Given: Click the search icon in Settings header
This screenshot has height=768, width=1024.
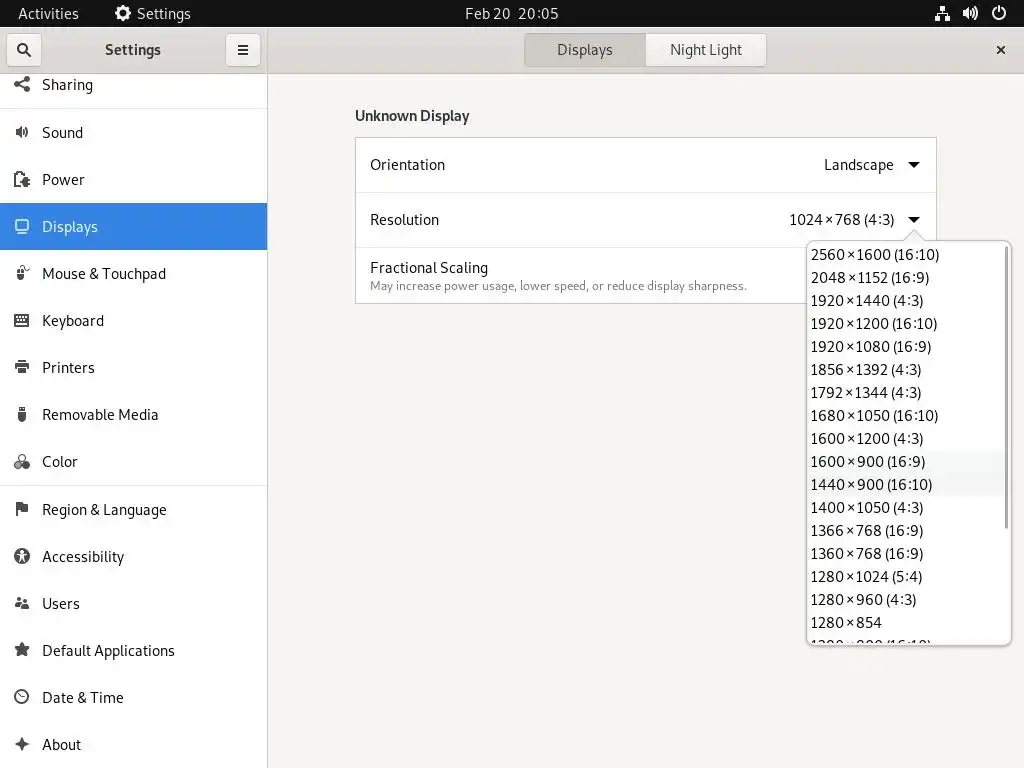Looking at the screenshot, I should (24, 50).
